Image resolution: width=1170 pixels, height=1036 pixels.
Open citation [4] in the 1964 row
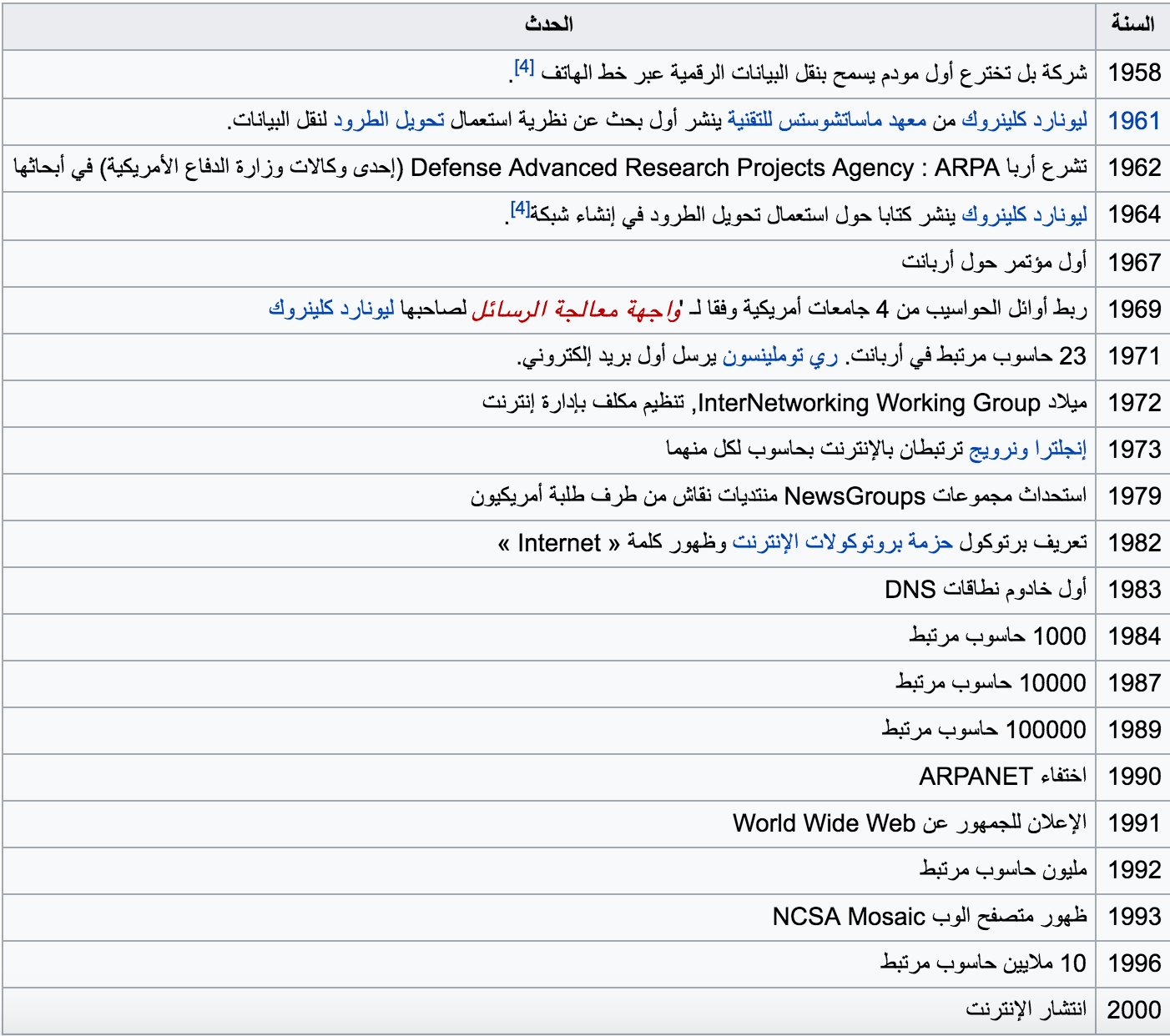[520, 209]
